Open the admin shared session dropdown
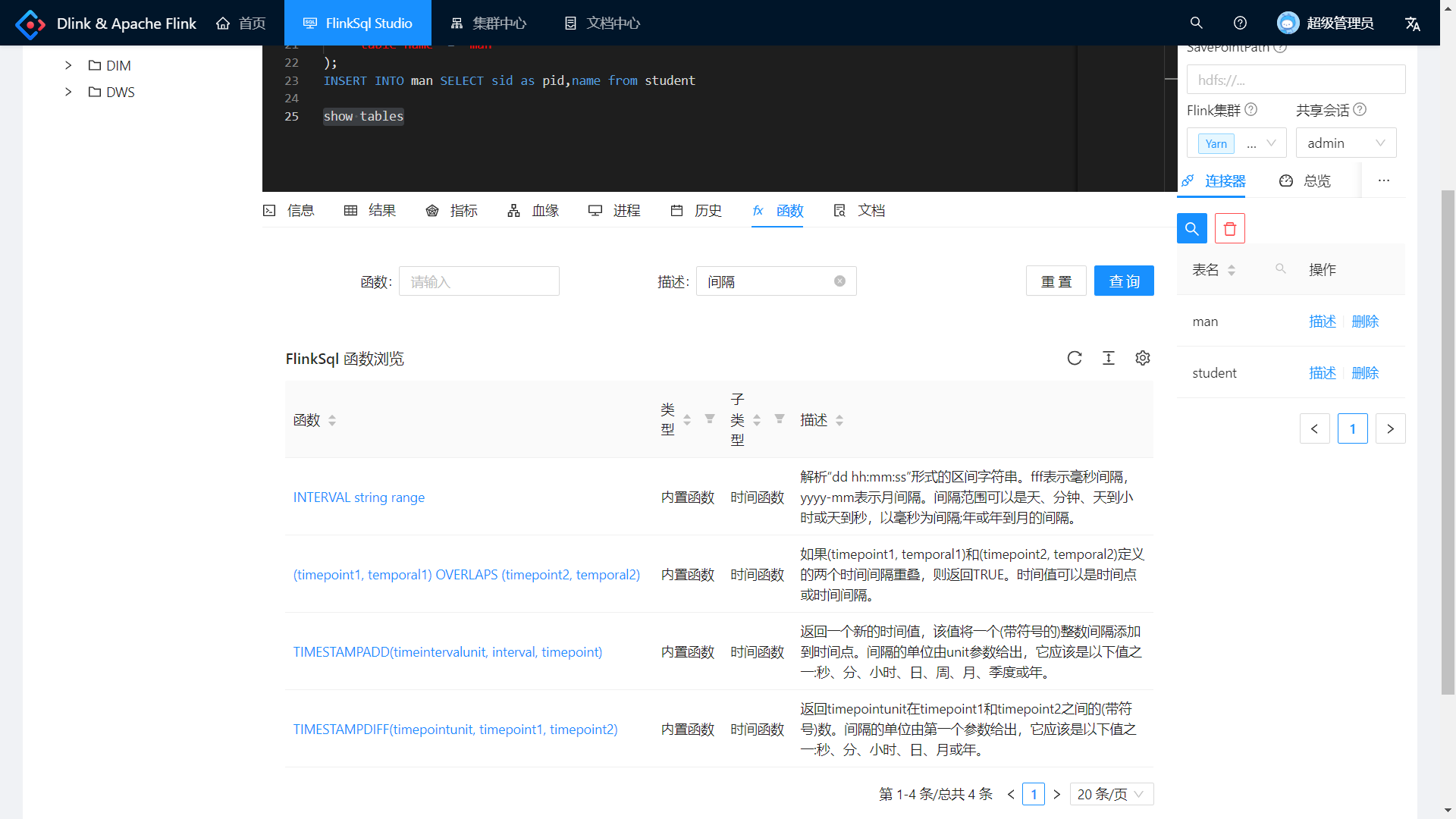The image size is (1456, 819). tap(1345, 143)
